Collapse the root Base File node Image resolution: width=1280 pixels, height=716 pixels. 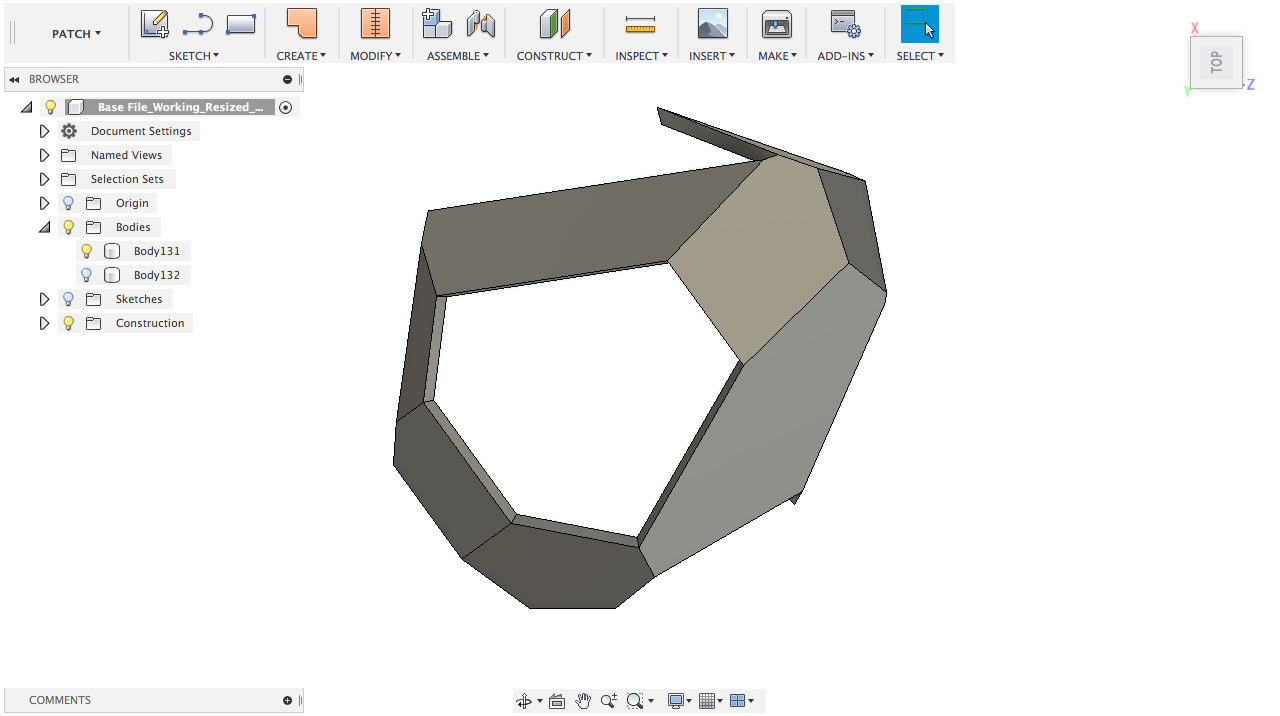26,107
